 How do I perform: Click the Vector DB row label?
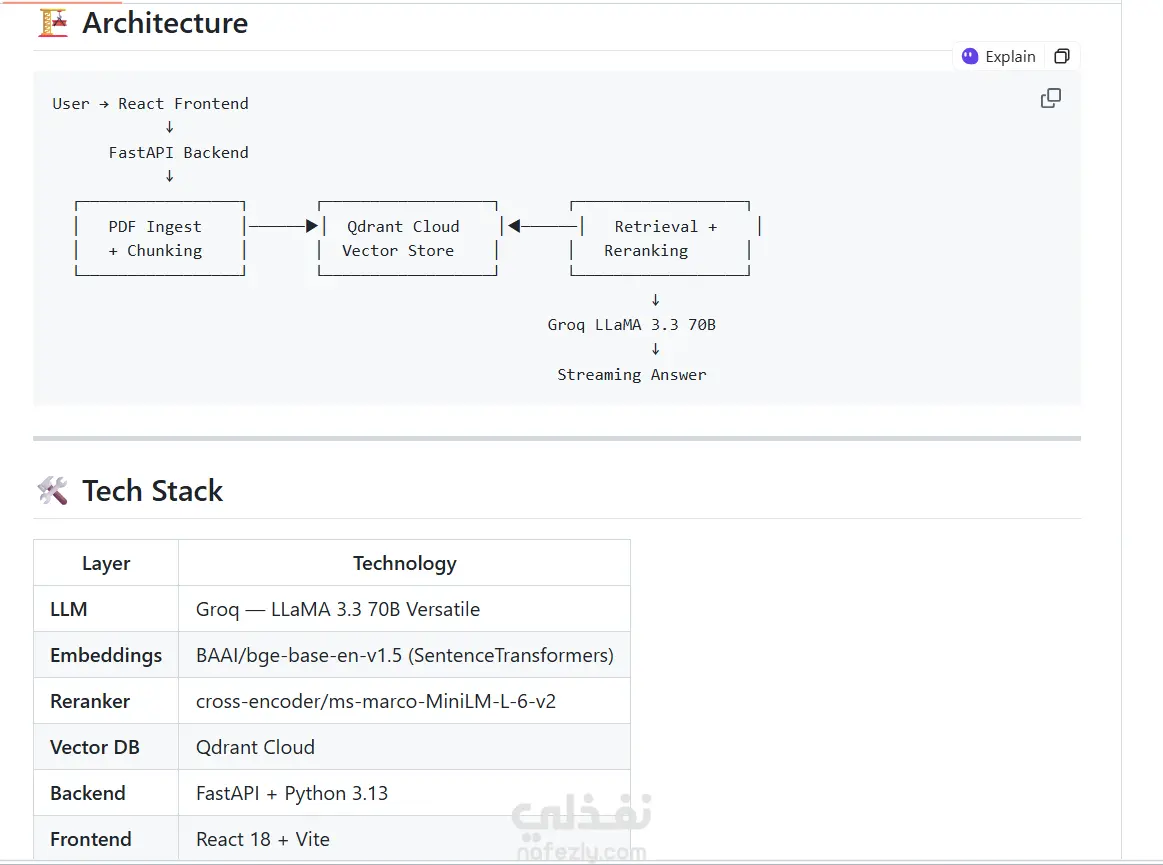[95, 747]
